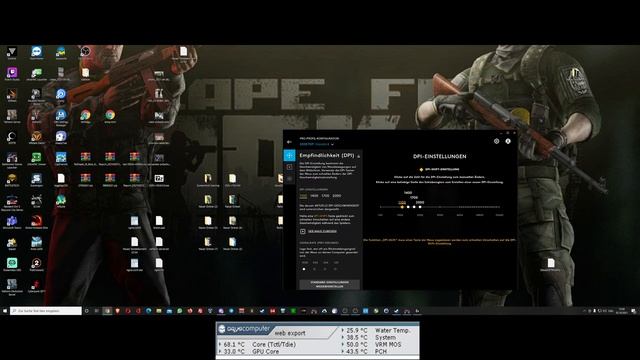Click the '38.5 °C System' reading
640x360 pixels.
[x=369, y=338]
